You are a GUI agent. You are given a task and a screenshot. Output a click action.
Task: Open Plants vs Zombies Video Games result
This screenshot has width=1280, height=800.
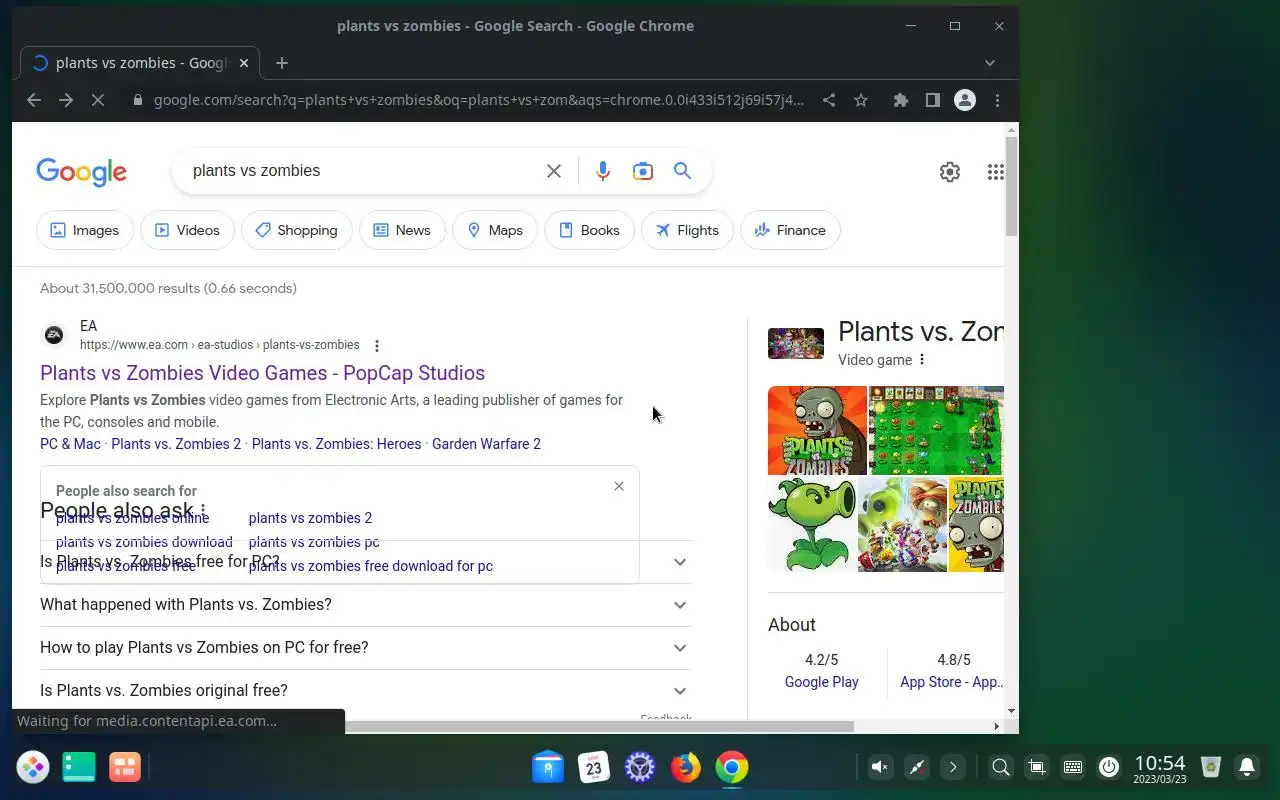point(262,373)
